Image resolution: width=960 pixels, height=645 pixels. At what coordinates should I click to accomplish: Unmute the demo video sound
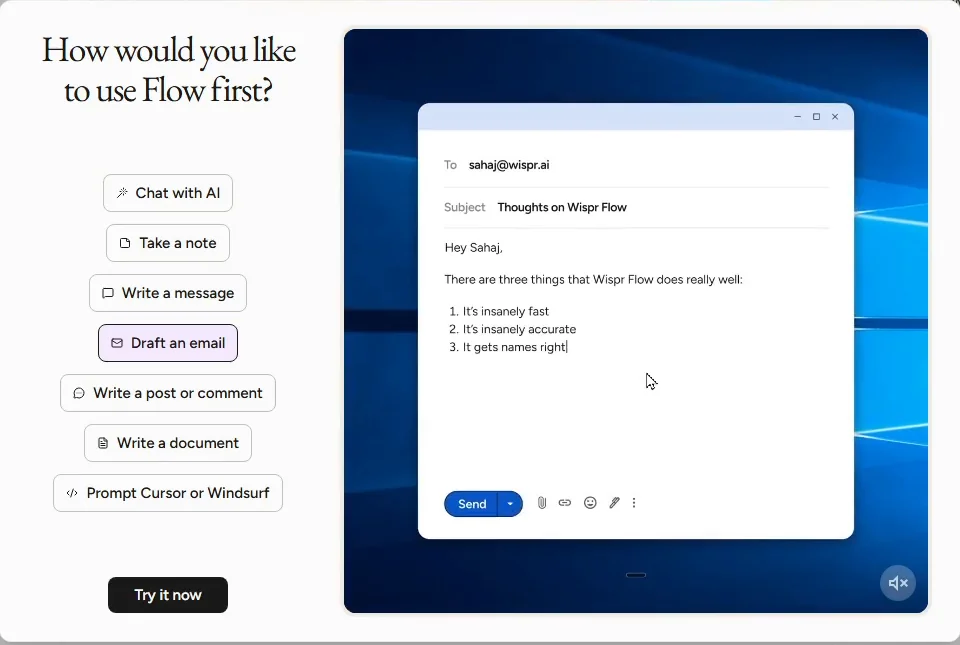point(898,583)
